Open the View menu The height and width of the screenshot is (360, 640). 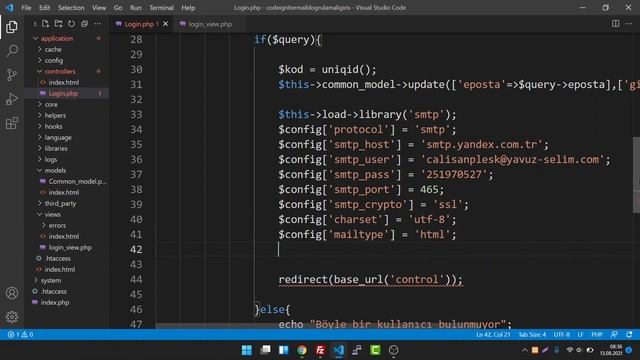[x=99, y=8]
